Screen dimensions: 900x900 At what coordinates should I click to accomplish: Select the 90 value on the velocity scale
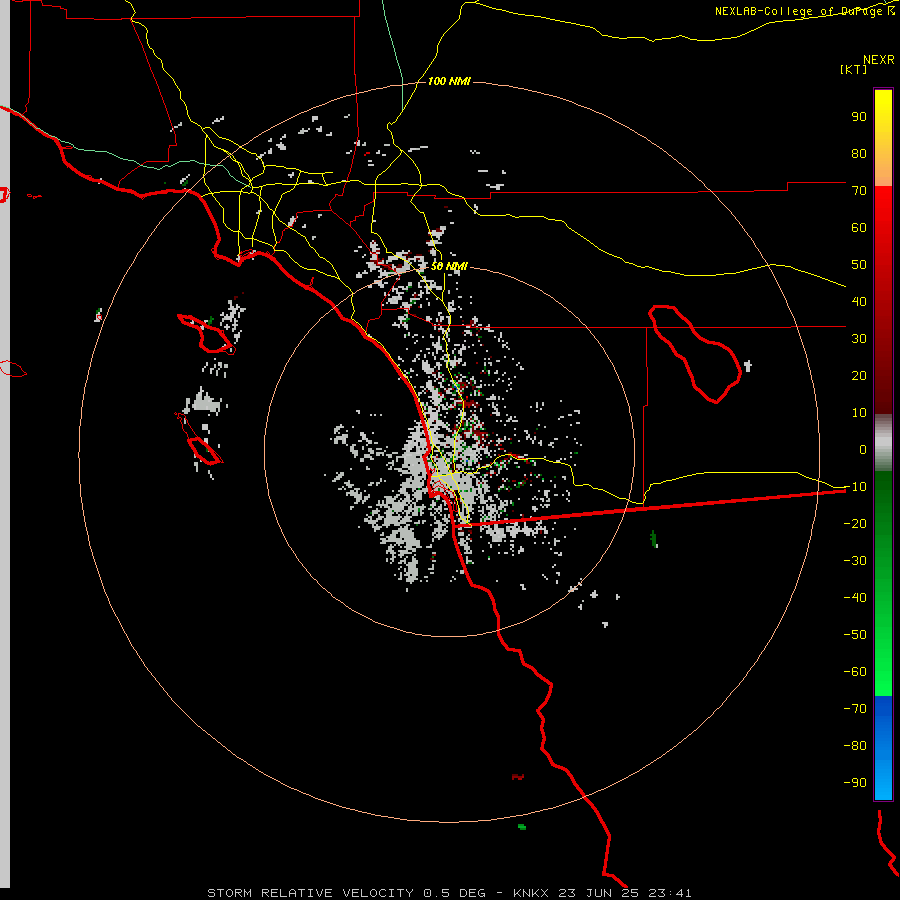click(x=859, y=117)
